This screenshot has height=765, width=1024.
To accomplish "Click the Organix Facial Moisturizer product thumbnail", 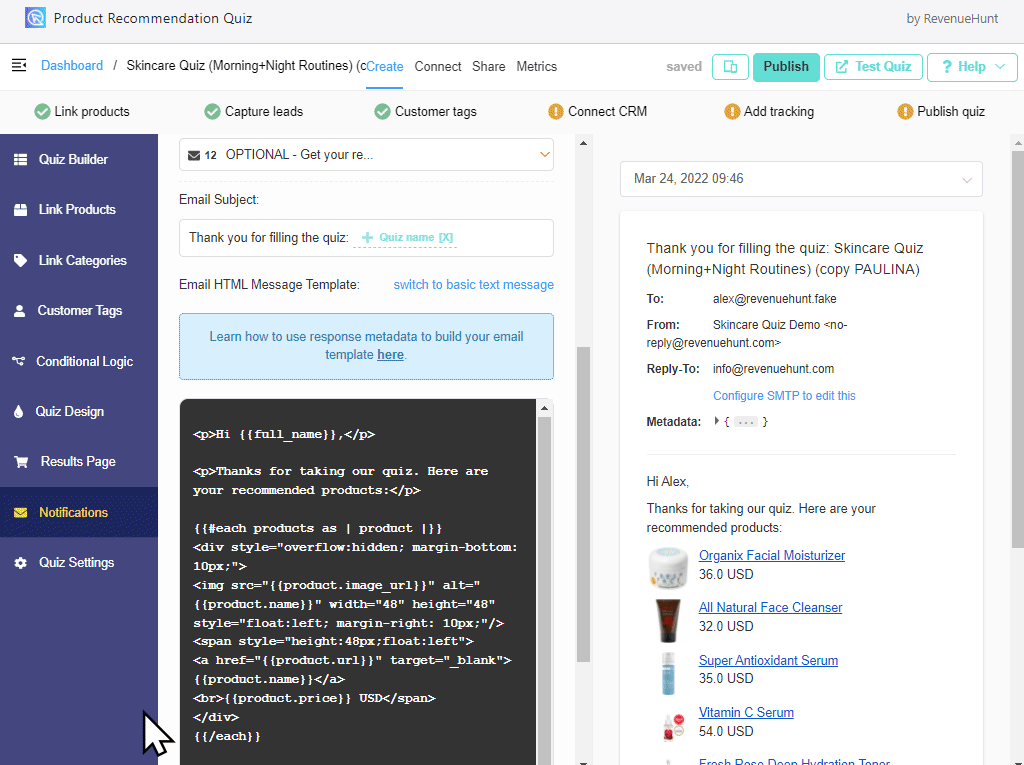I will [668, 567].
